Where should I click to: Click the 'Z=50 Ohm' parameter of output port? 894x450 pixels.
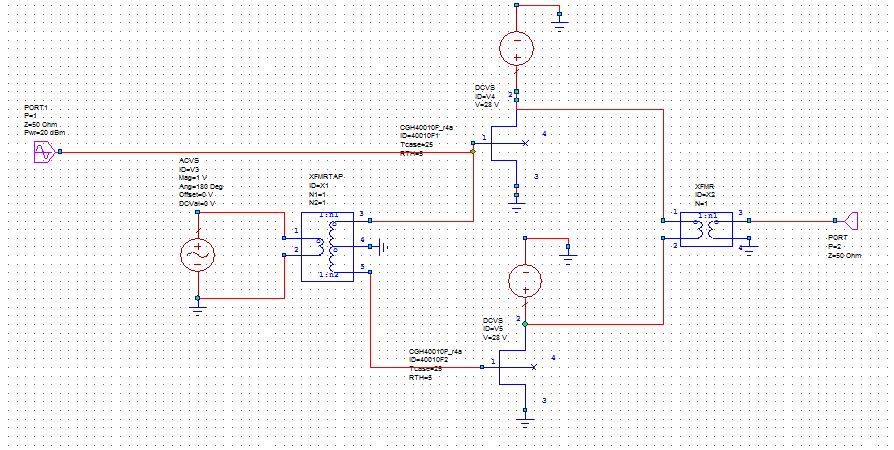844,255
